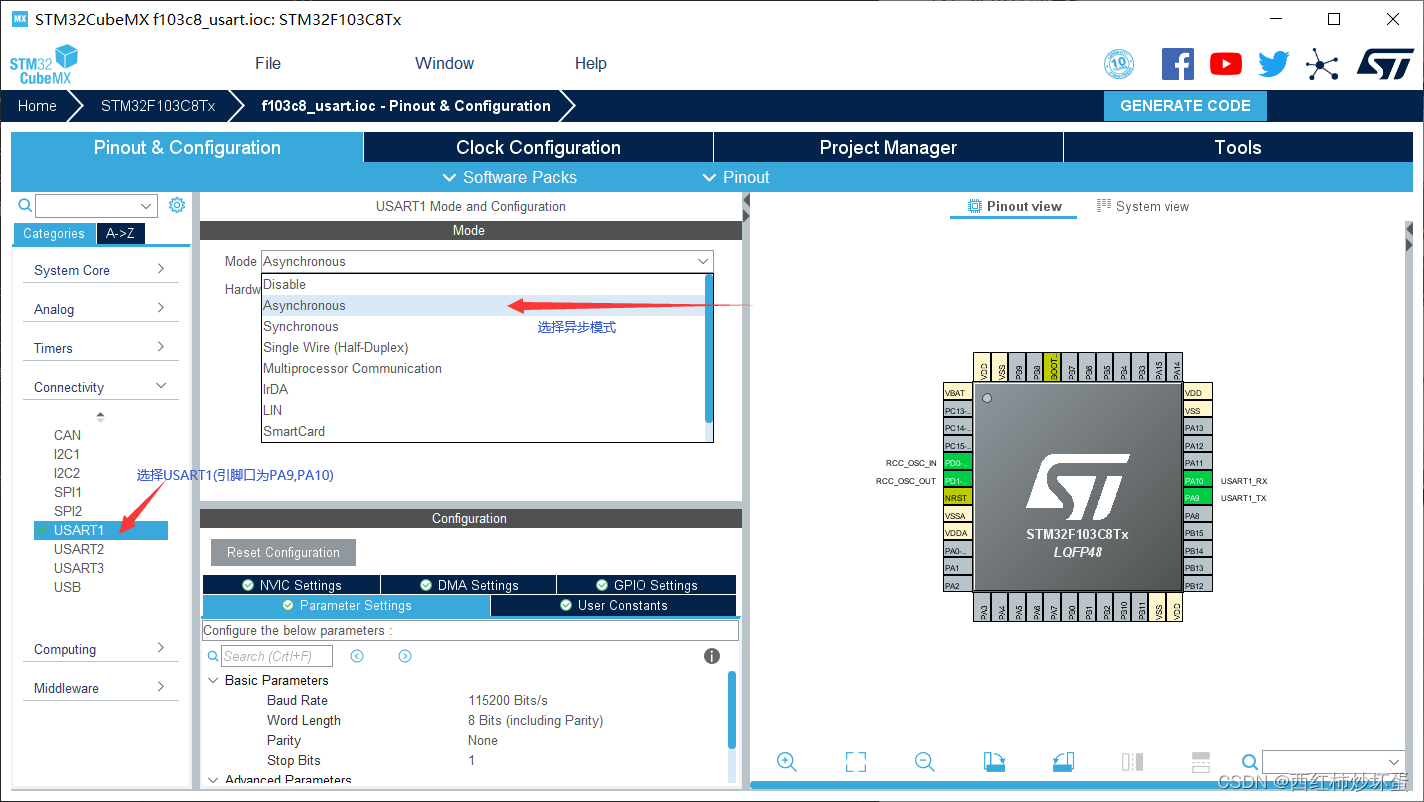The height and width of the screenshot is (802, 1424).
Task: Open the Window menu
Action: click(x=444, y=63)
